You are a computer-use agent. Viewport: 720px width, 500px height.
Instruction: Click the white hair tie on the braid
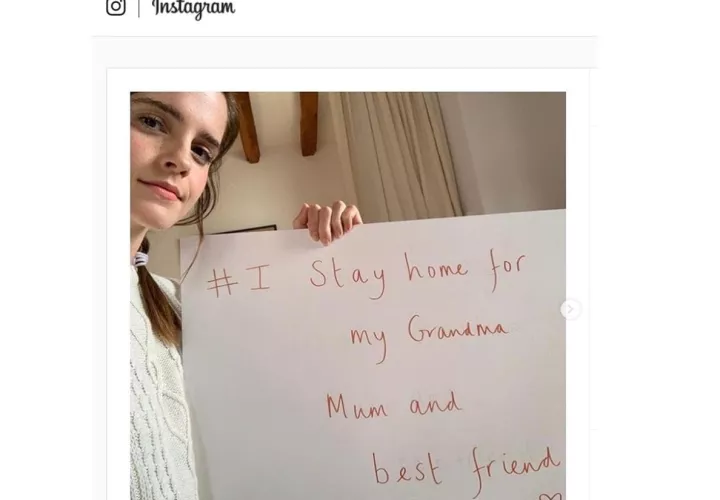click(x=141, y=259)
